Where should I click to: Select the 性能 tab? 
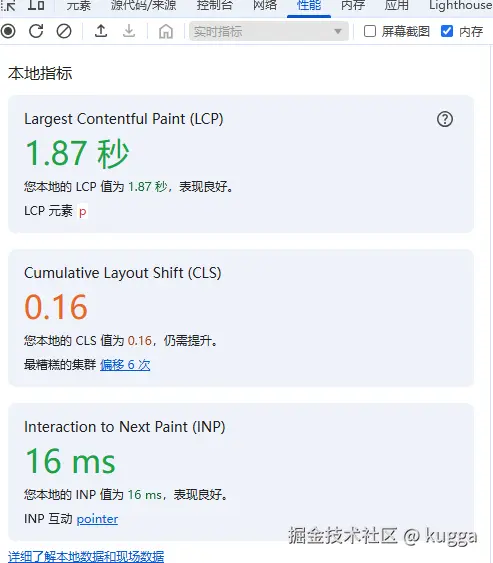pos(309,5)
